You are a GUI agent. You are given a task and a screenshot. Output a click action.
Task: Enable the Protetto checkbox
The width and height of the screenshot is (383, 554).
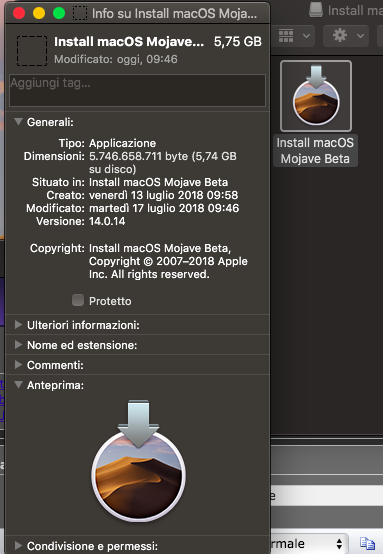78,300
